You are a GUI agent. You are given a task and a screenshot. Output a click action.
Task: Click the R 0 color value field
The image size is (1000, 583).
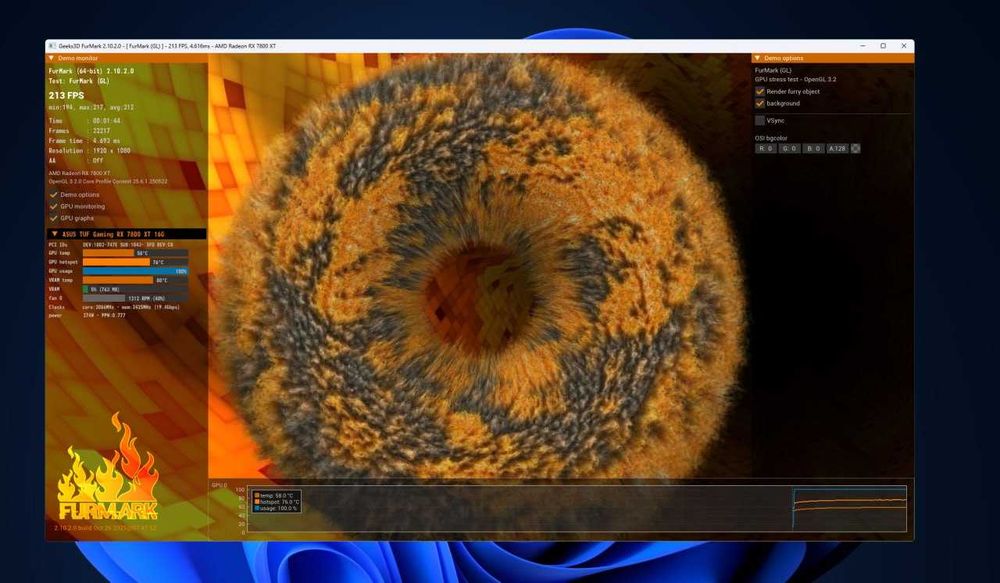click(x=765, y=149)
